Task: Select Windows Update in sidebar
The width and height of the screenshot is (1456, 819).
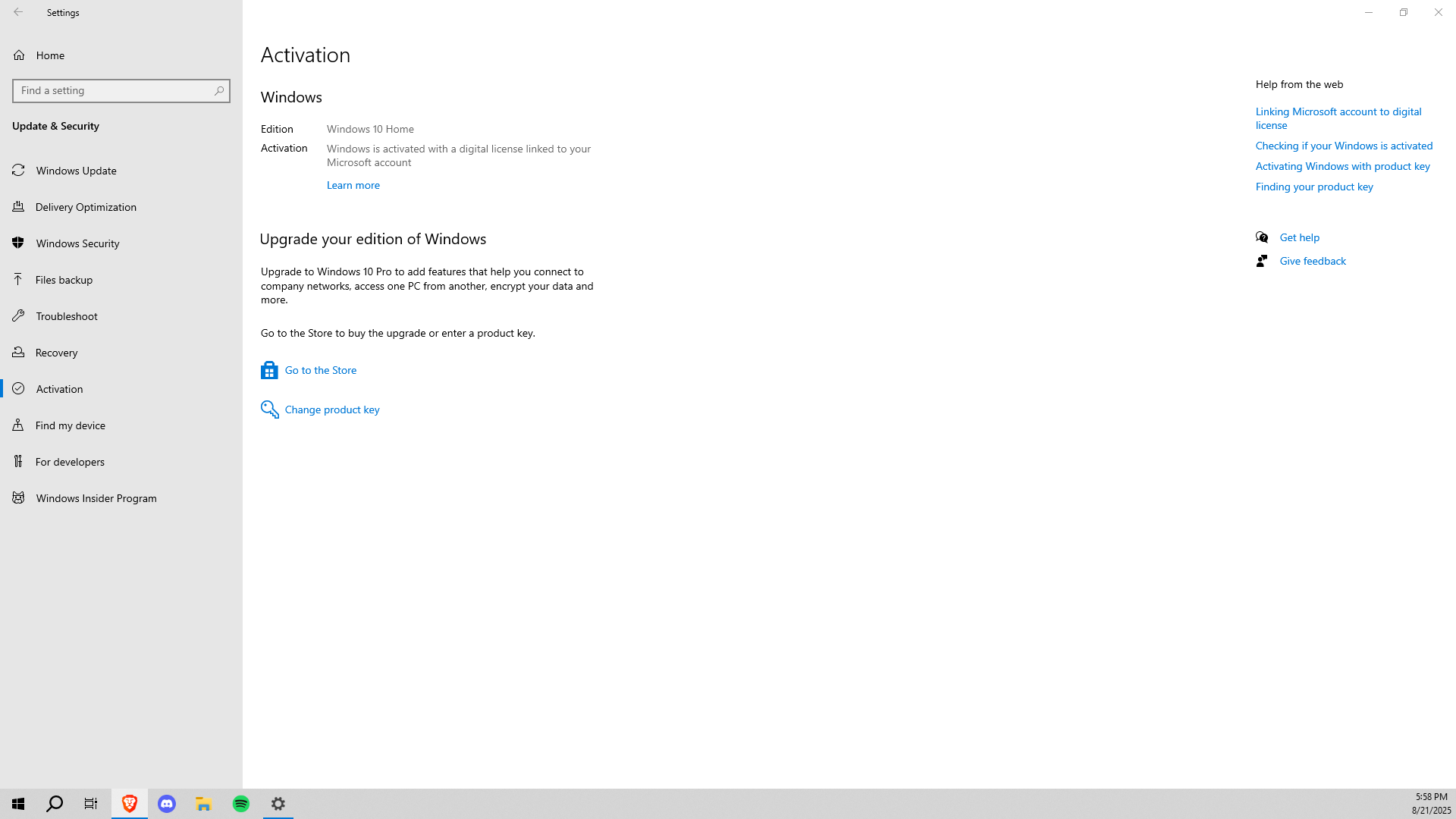Action: tap(121, 171)
